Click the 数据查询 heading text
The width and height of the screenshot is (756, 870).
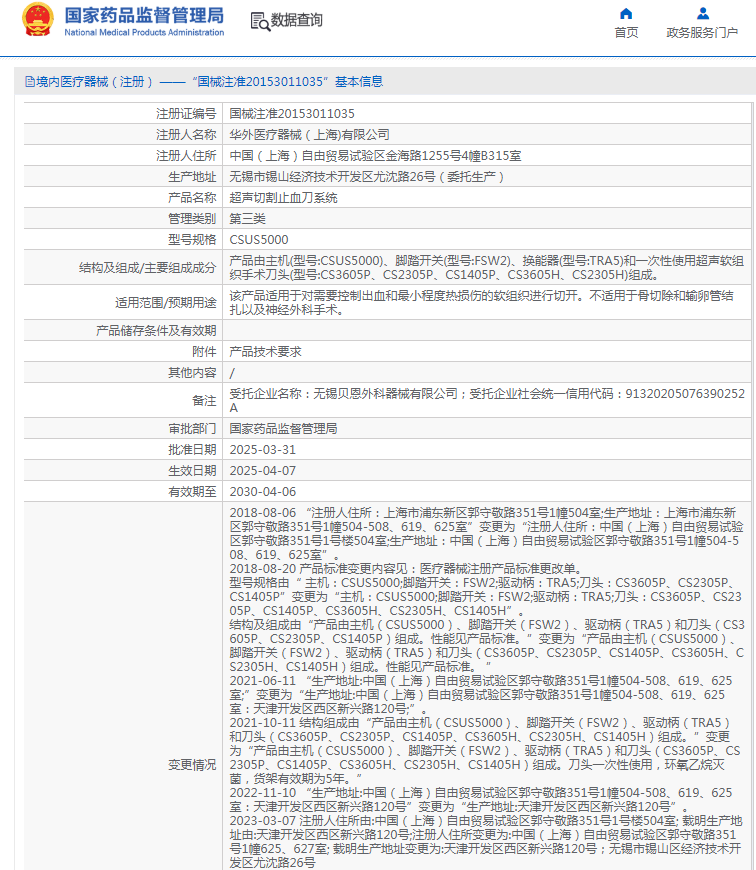[x=297, y=21]
